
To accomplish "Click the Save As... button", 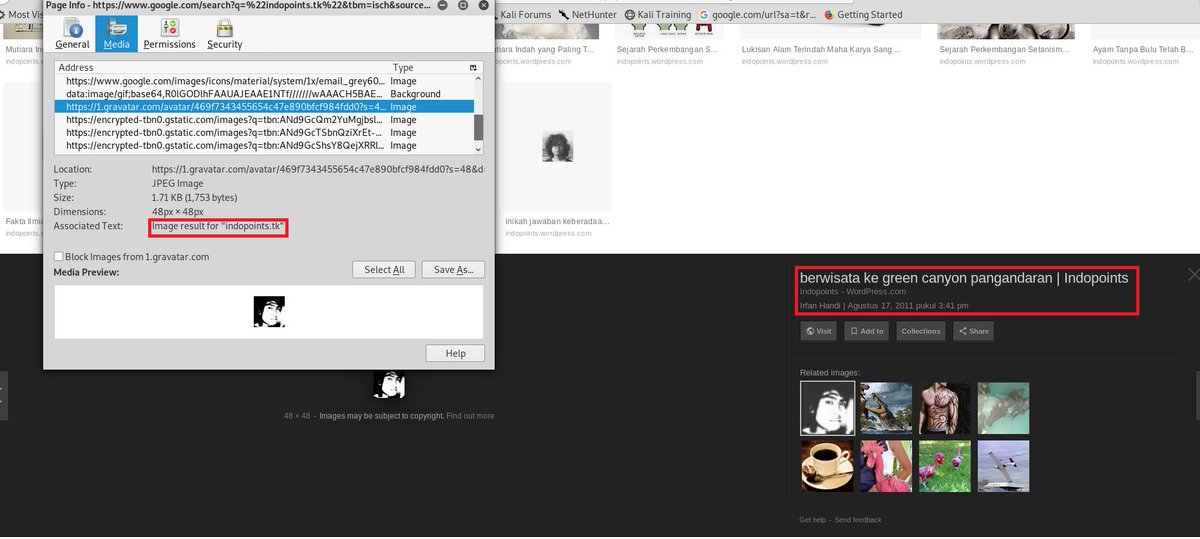I will (453, 270).
